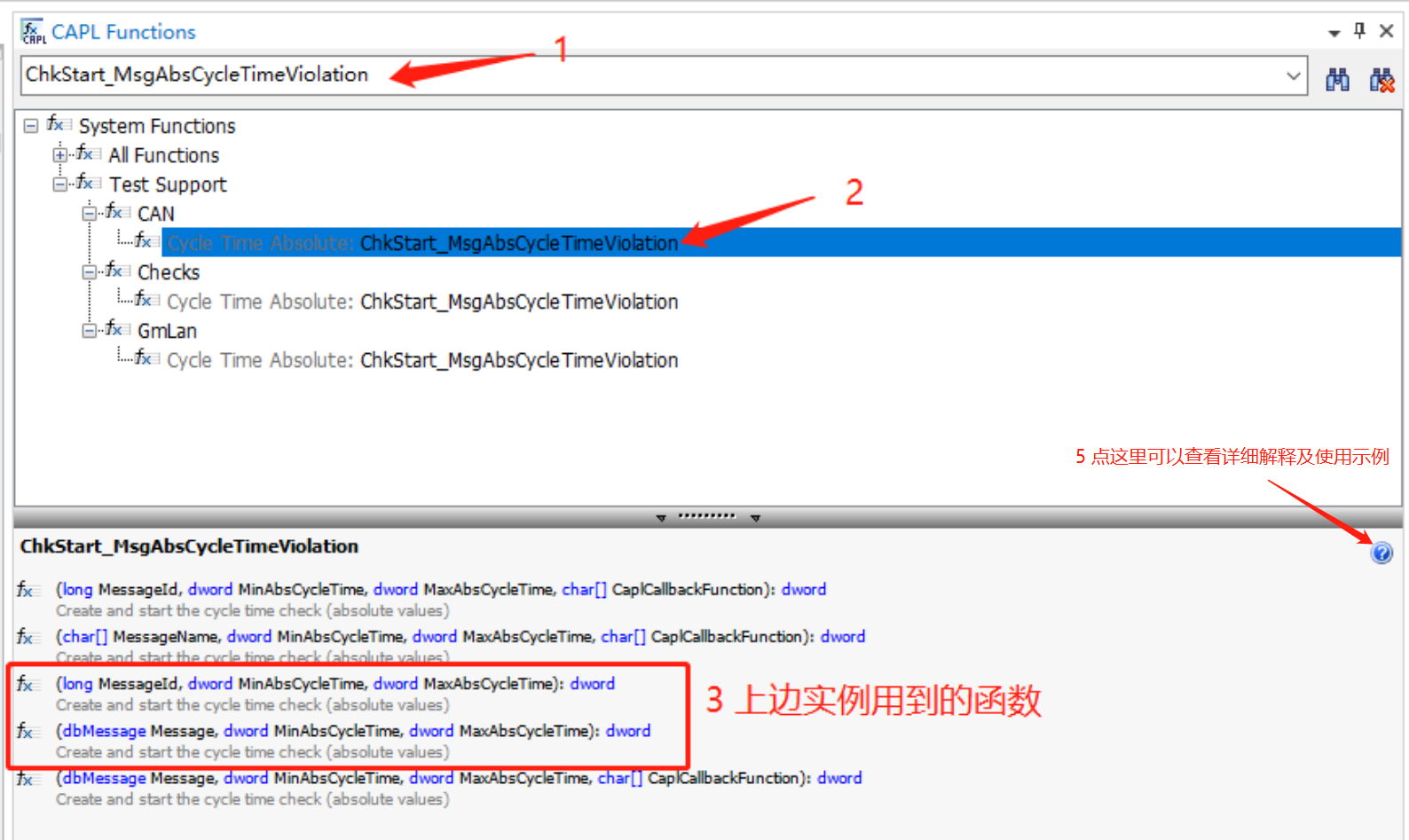Click fx icon of first overload

point(28,590)
